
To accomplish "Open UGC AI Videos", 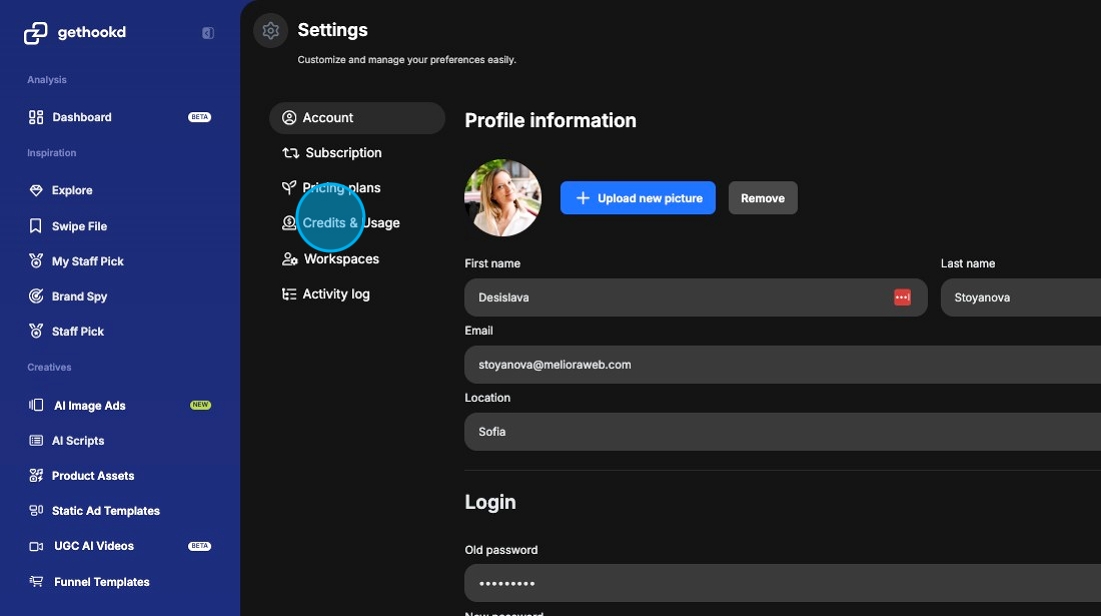I will click(93, 546).
